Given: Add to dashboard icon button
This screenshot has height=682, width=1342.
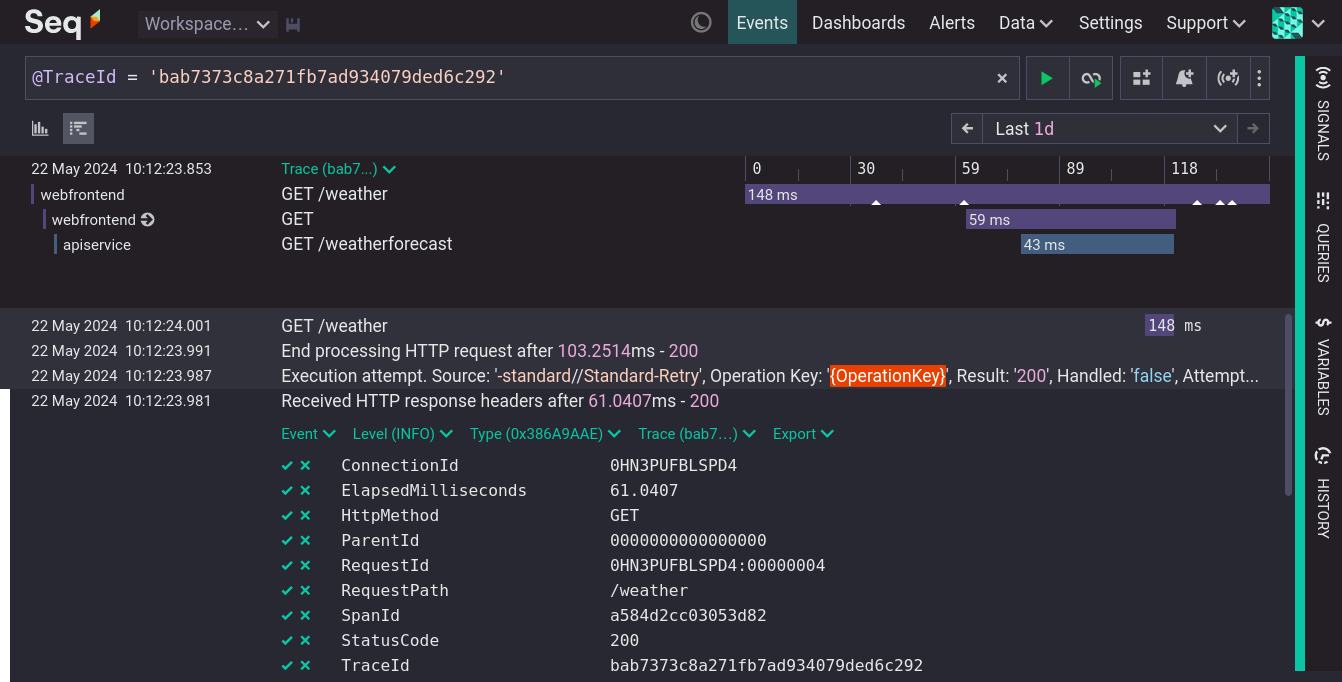Looking at the screenshot, I should pos(1142,78).
